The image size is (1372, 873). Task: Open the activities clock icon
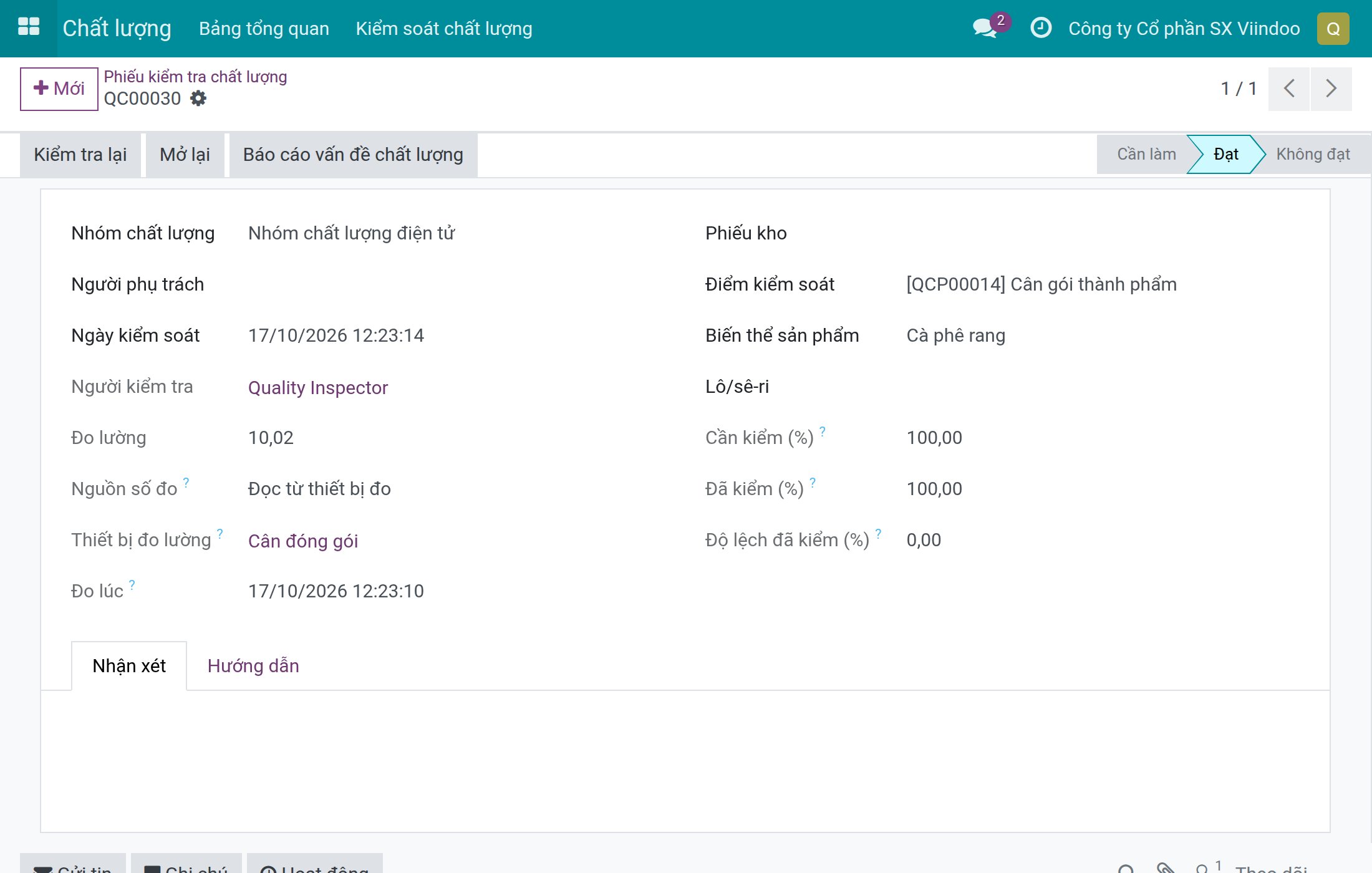coord(1040,28)
